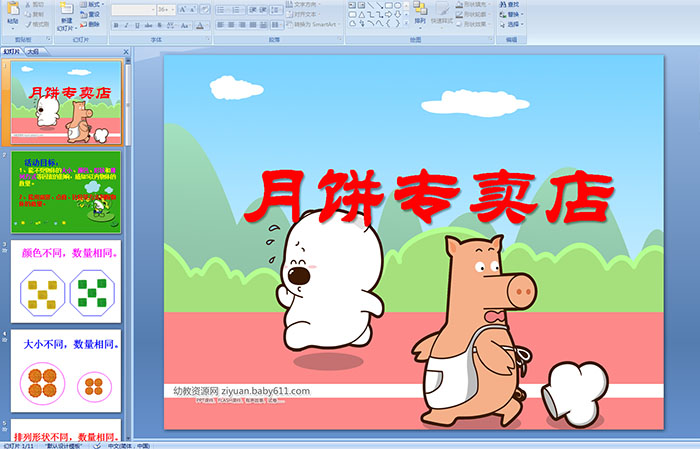The image size is (700, 449).
Task: Decrease list indent level
Action: [253, 10]
